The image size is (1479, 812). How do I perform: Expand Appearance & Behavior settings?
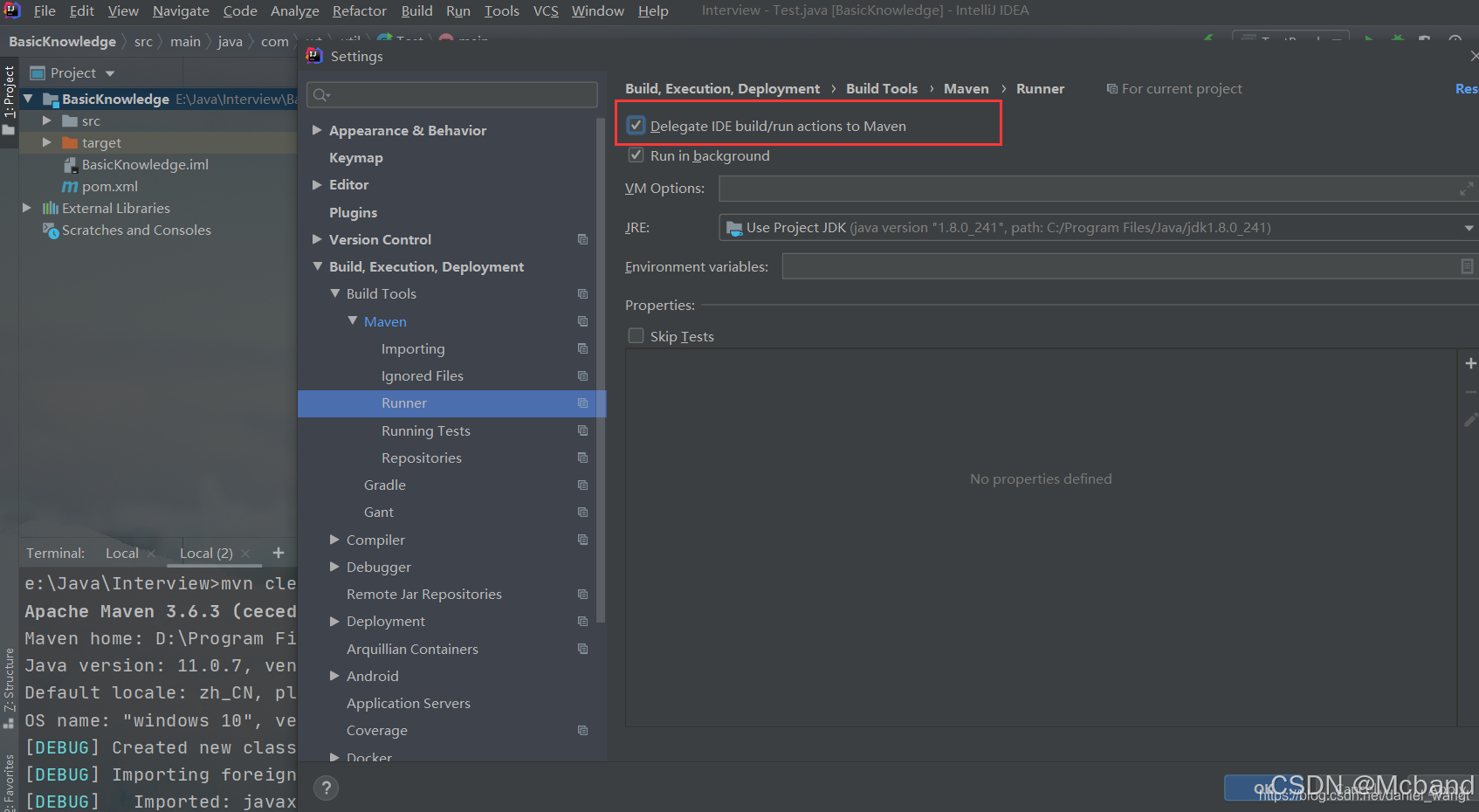[x=317, y=130]
